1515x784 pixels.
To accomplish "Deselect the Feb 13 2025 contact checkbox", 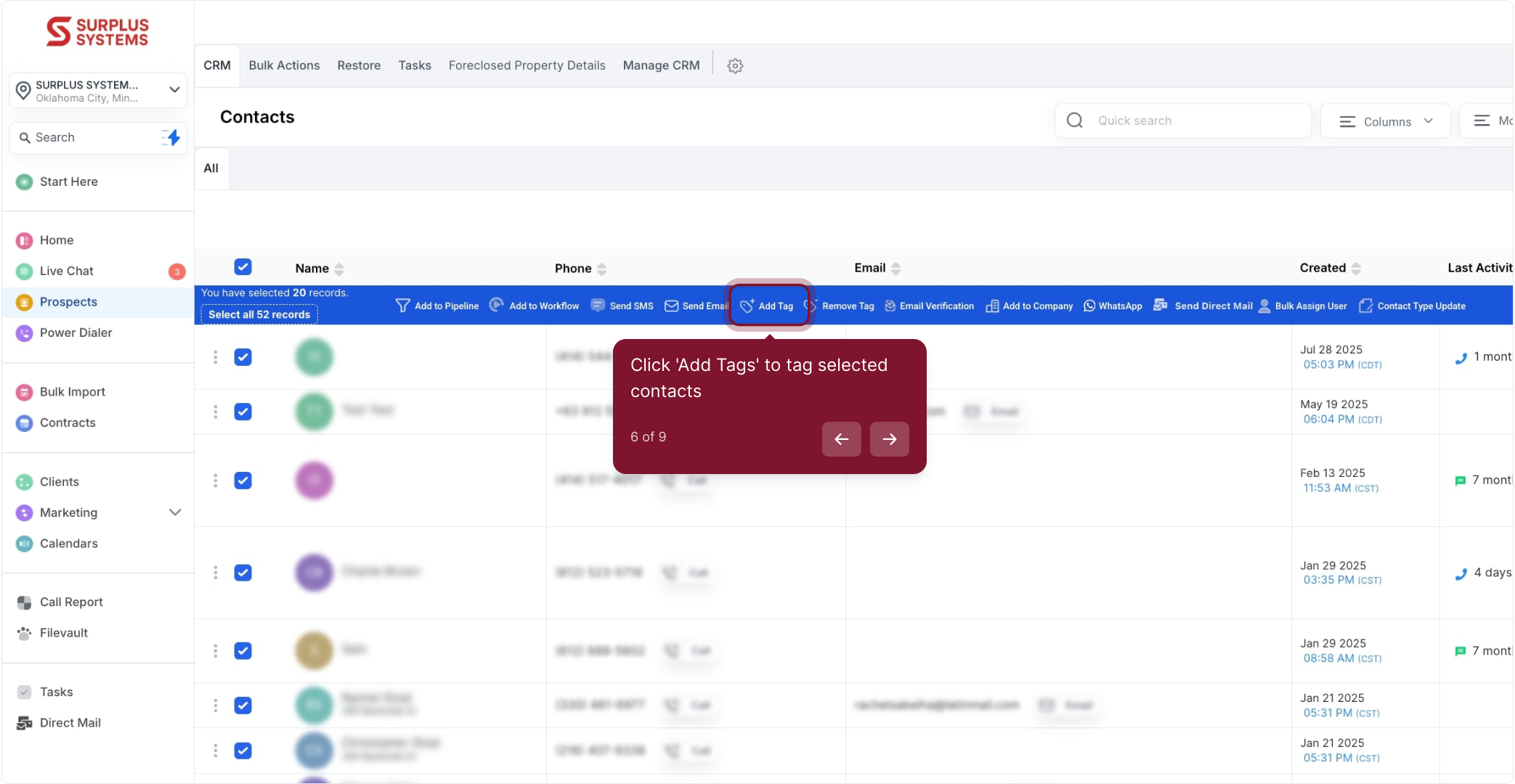I will tap(243, 481).
